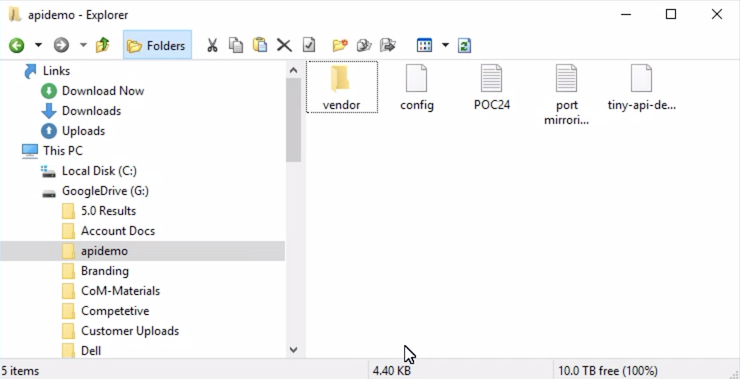Open the Views dropdown arrow
The height and width of the screenshot is (379, 740).
click(445, 45)
